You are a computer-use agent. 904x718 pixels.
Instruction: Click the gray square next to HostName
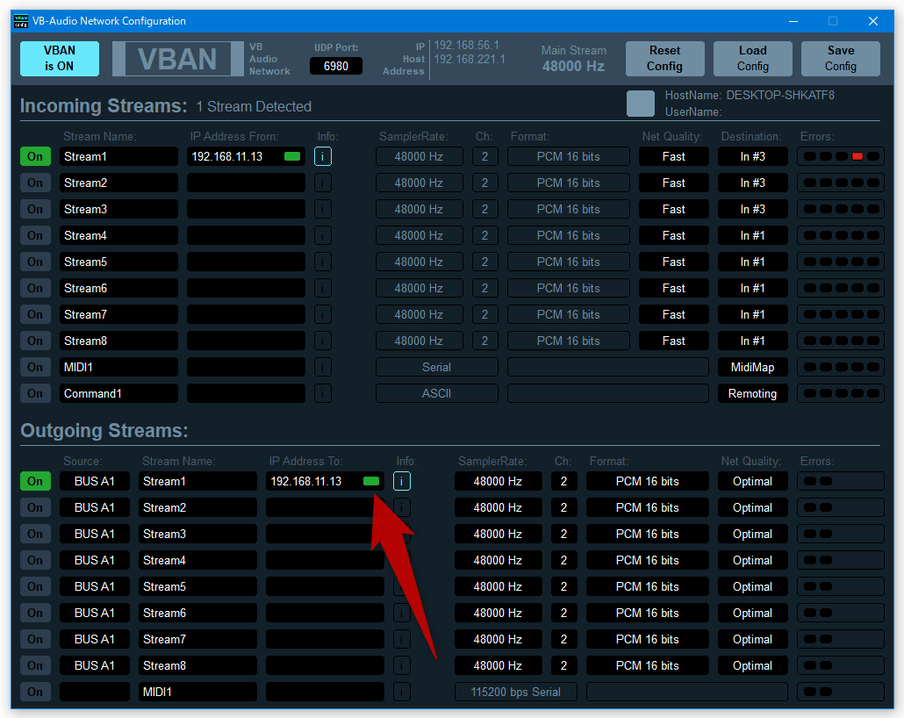641,104
